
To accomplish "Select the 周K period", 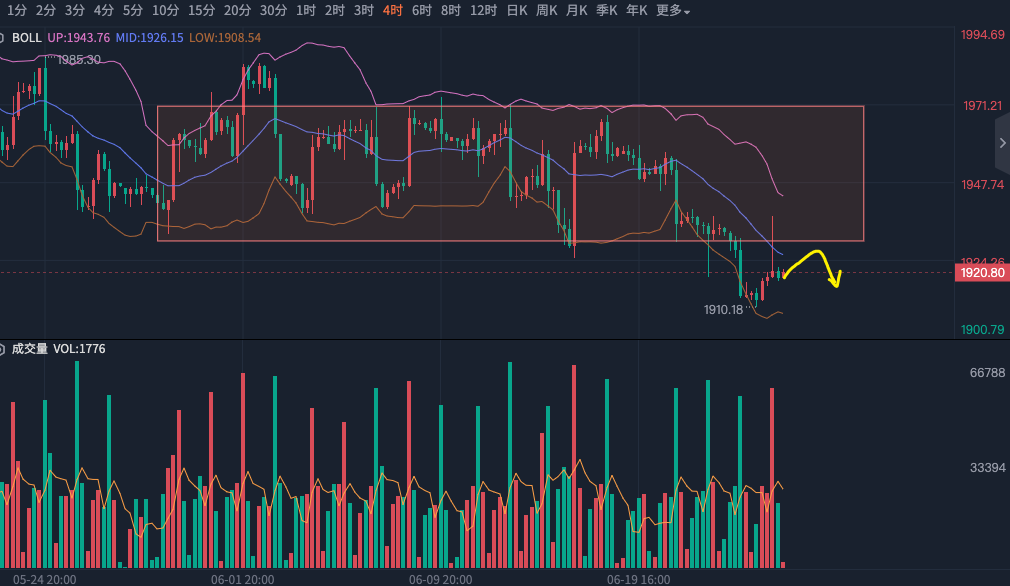I will click(x=546, y=11).
